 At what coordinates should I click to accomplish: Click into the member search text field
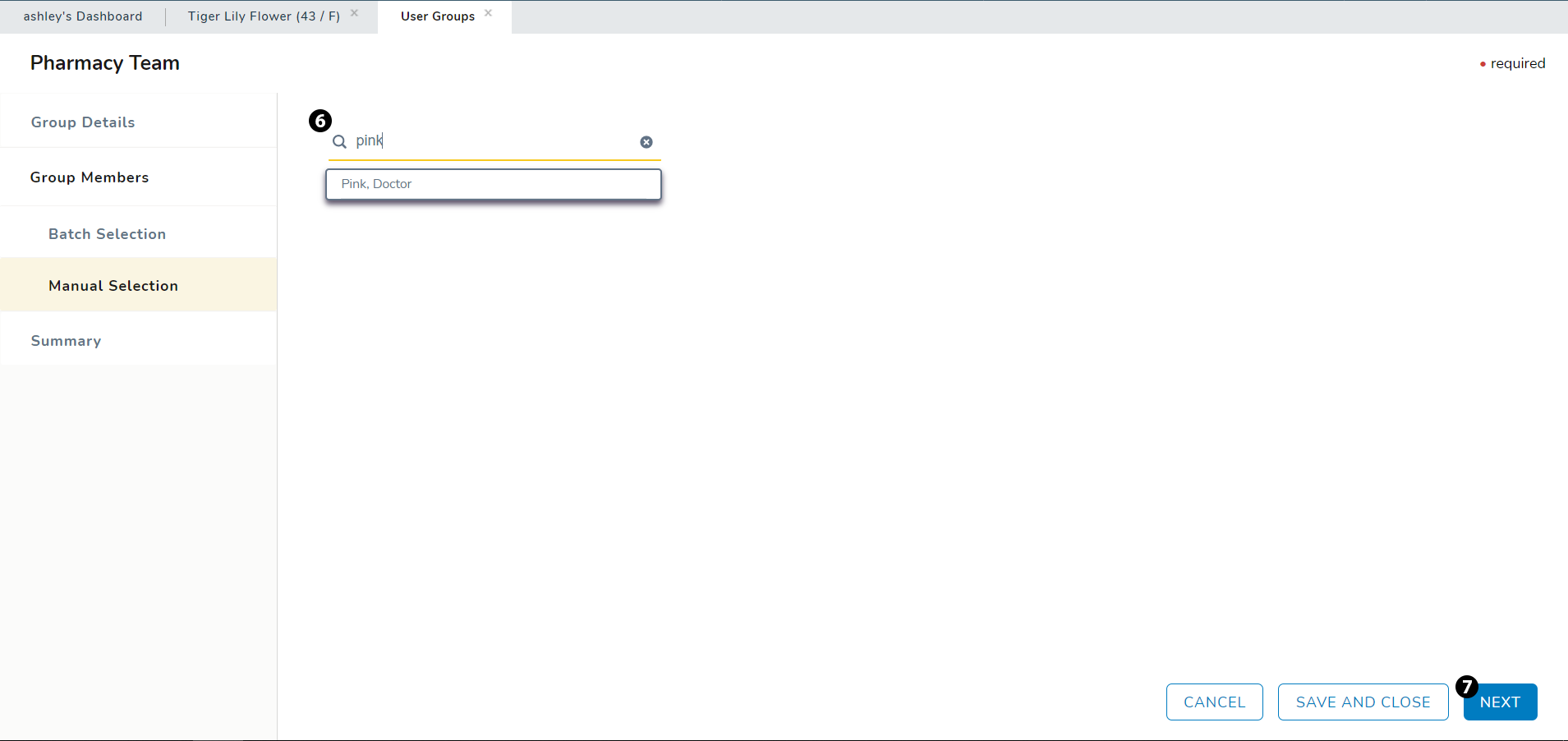pyautogui.click(x=493, y=141)
